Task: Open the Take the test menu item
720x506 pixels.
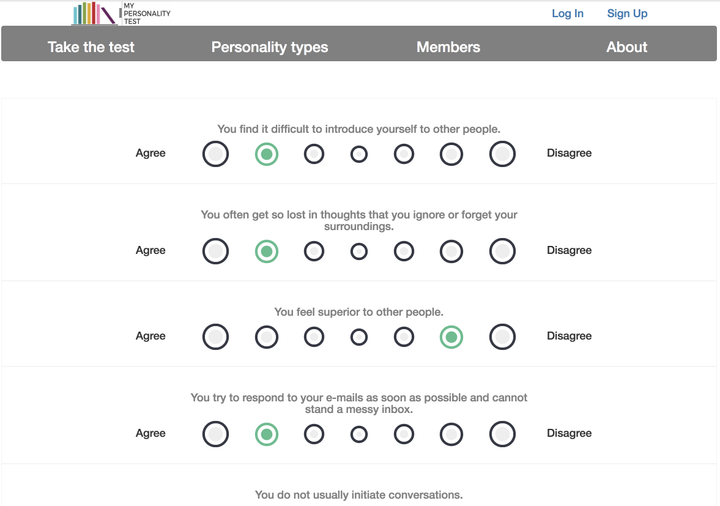Action: [x=91, y=47]
